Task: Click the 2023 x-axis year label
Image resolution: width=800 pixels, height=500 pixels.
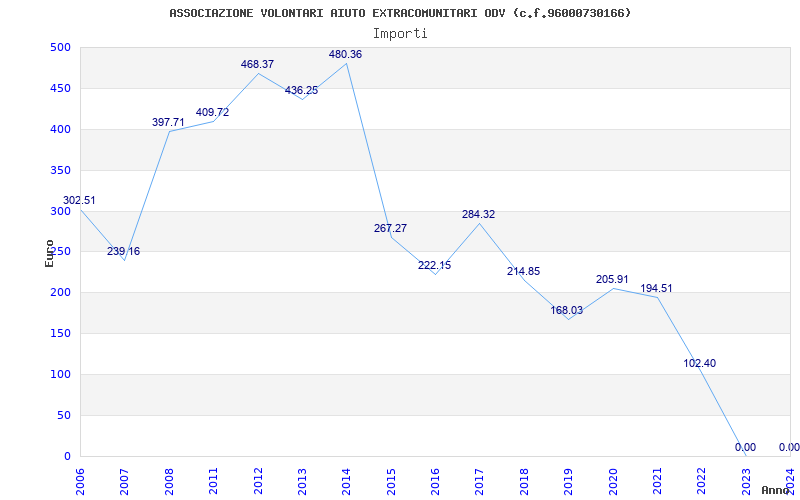Action: point(746,481)
